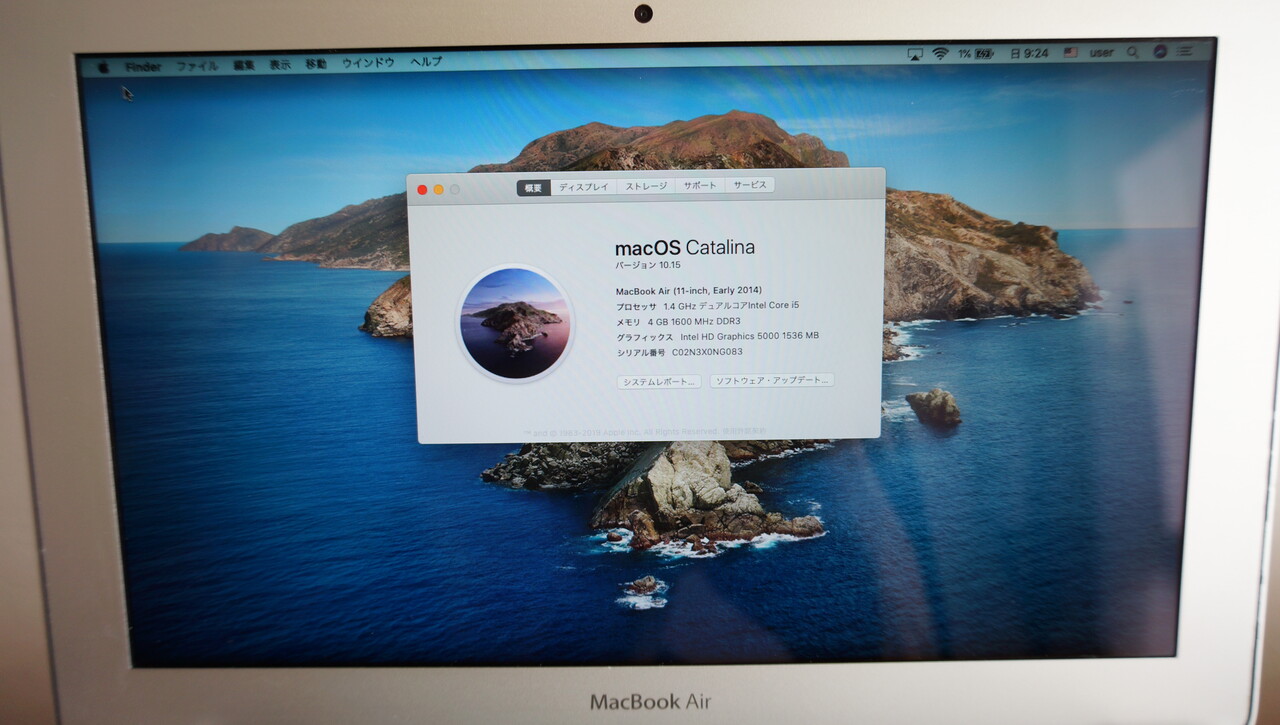Screen dimensions: 1280x725
Task: Open the 編集 menu
Action: (244, 65)
